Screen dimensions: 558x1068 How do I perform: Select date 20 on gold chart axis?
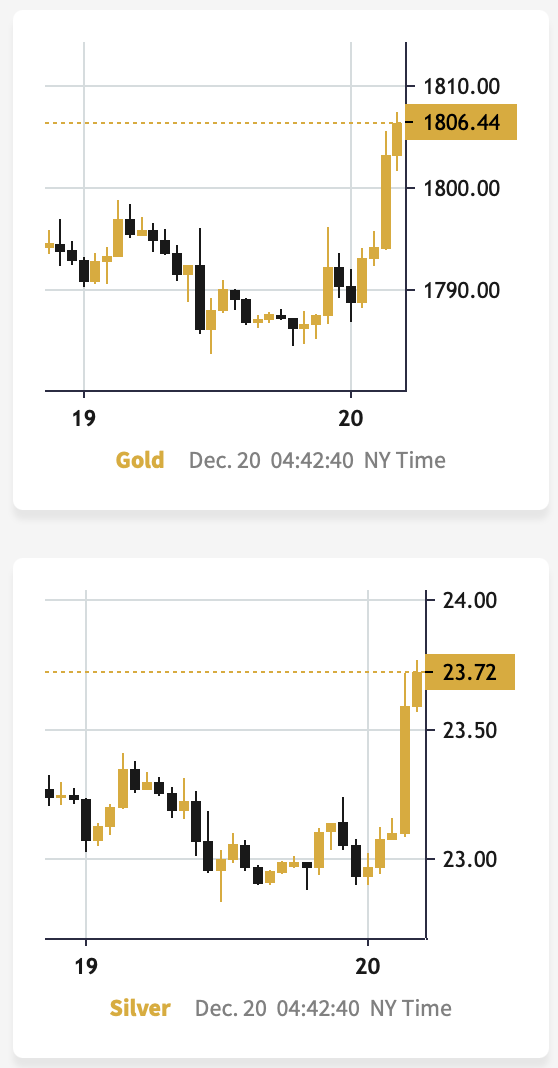[350, 418]
